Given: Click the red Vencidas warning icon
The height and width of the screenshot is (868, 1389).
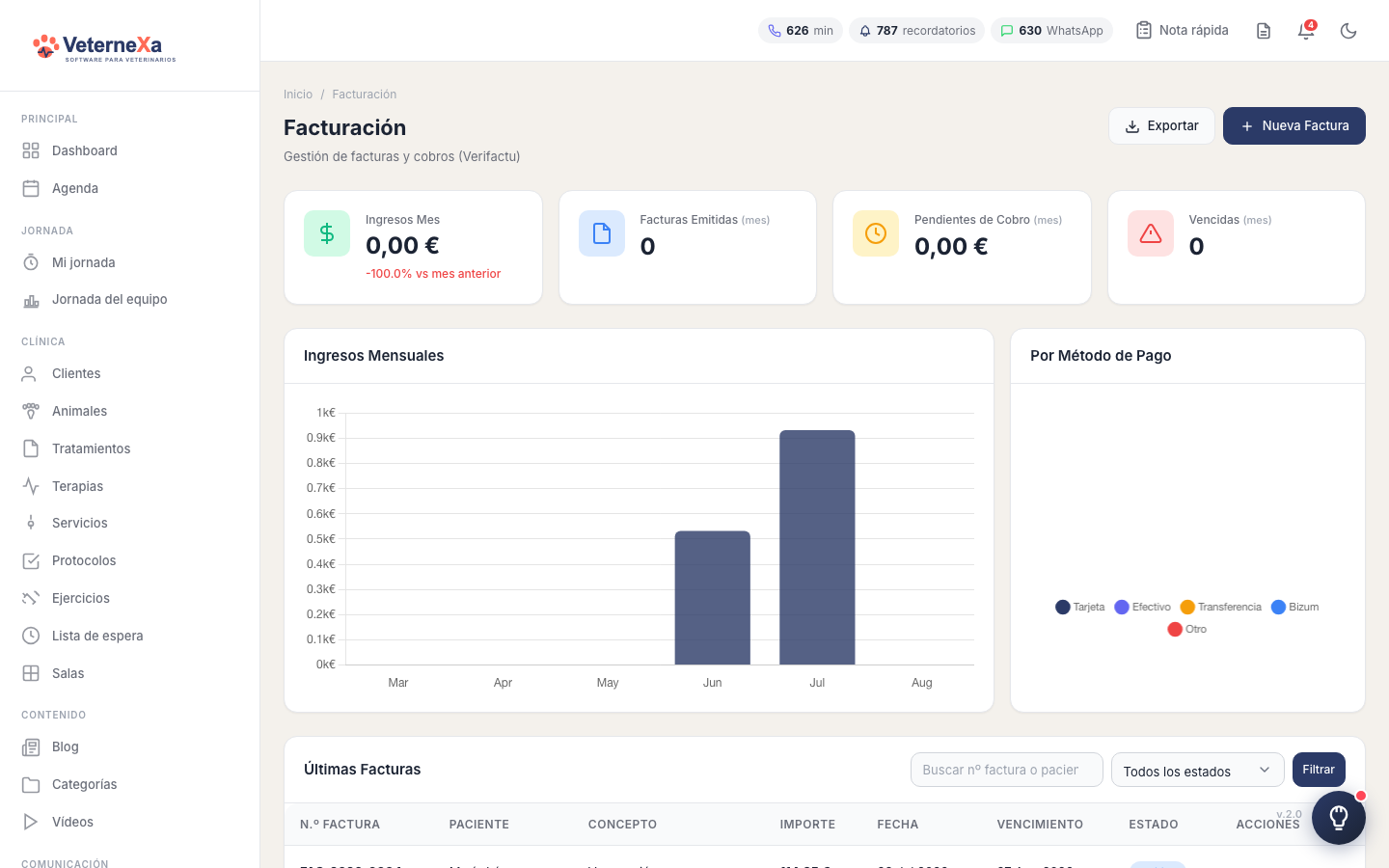Looking at the screenshot, I should click(1151, 233).
